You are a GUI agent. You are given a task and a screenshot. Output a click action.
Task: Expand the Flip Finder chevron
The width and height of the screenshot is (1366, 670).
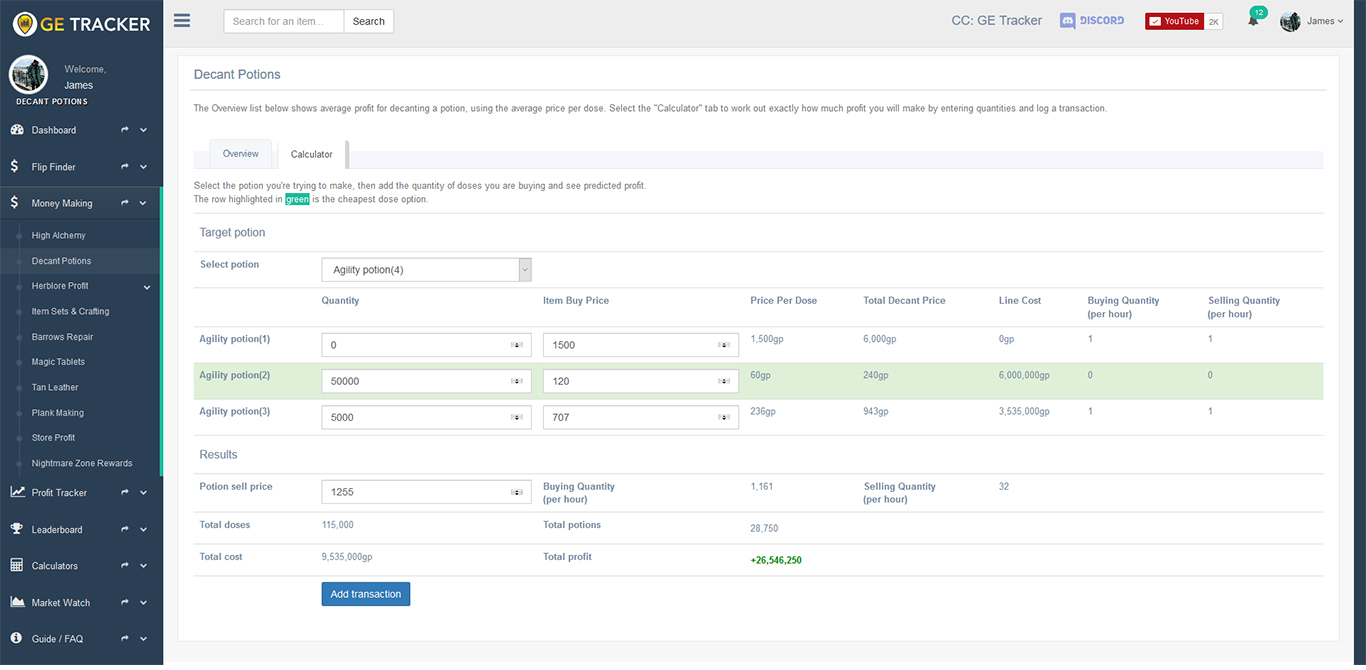tap(144, 167)
